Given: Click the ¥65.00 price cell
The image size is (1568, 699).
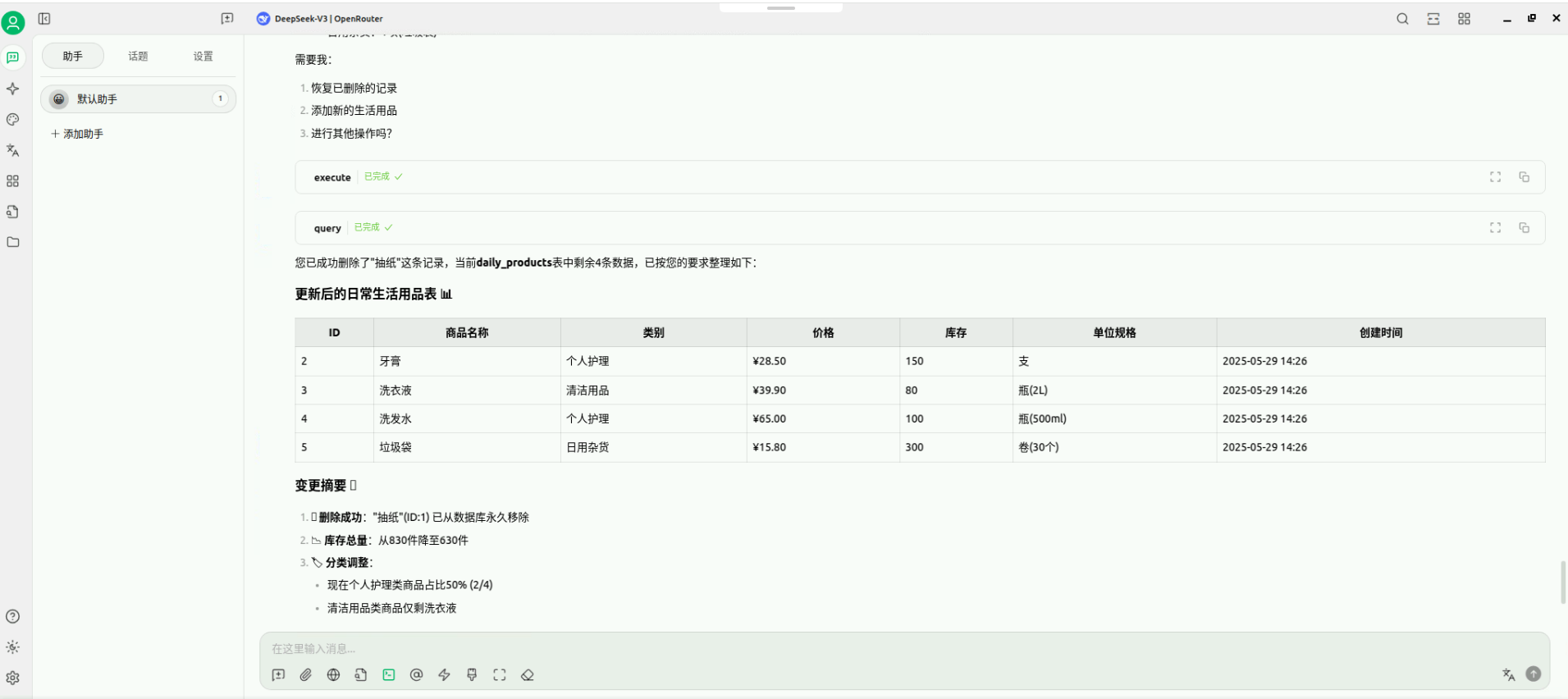Looking at the screenshot, I should click(823, 419).
